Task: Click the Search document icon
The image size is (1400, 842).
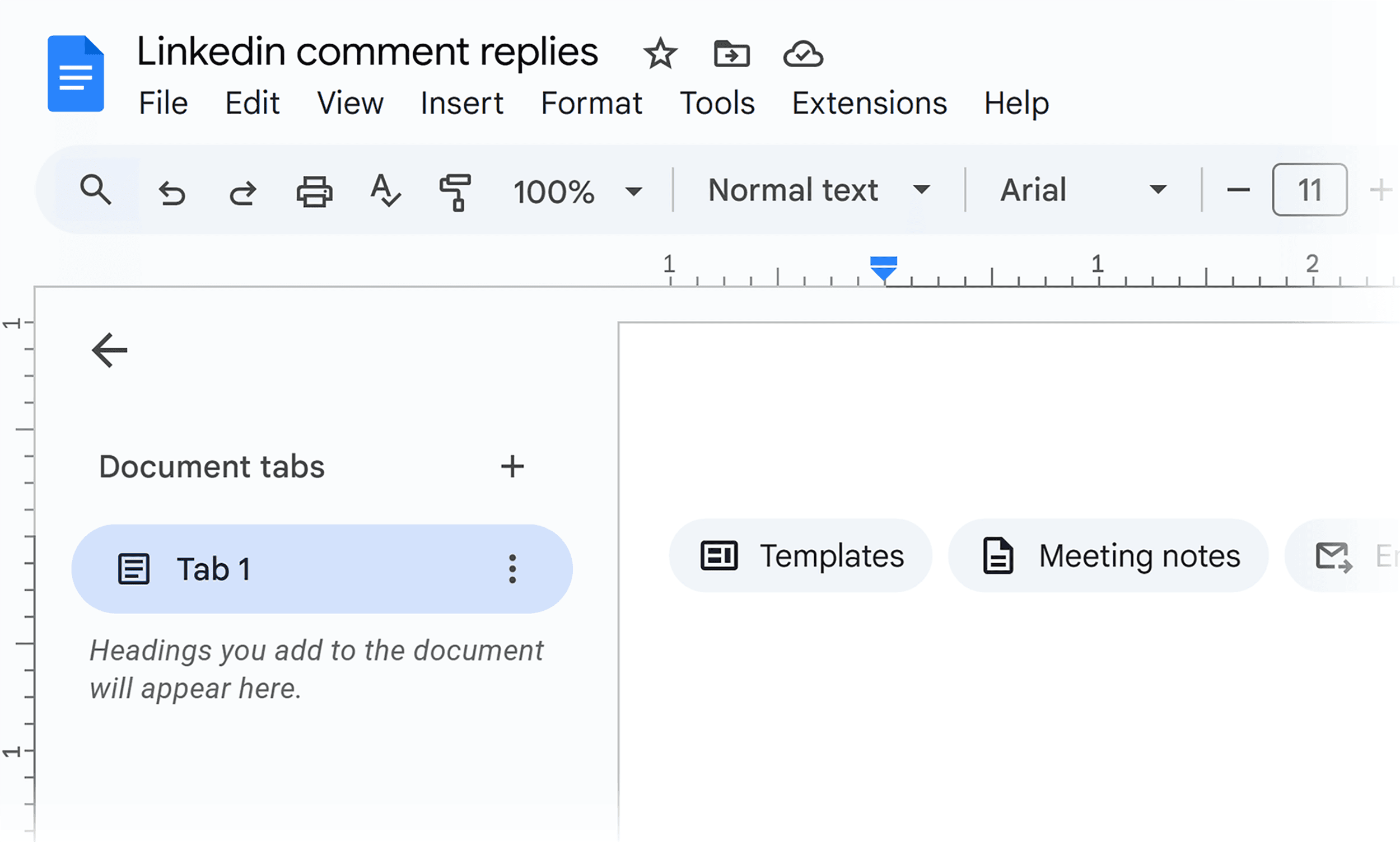Action: 95,190
